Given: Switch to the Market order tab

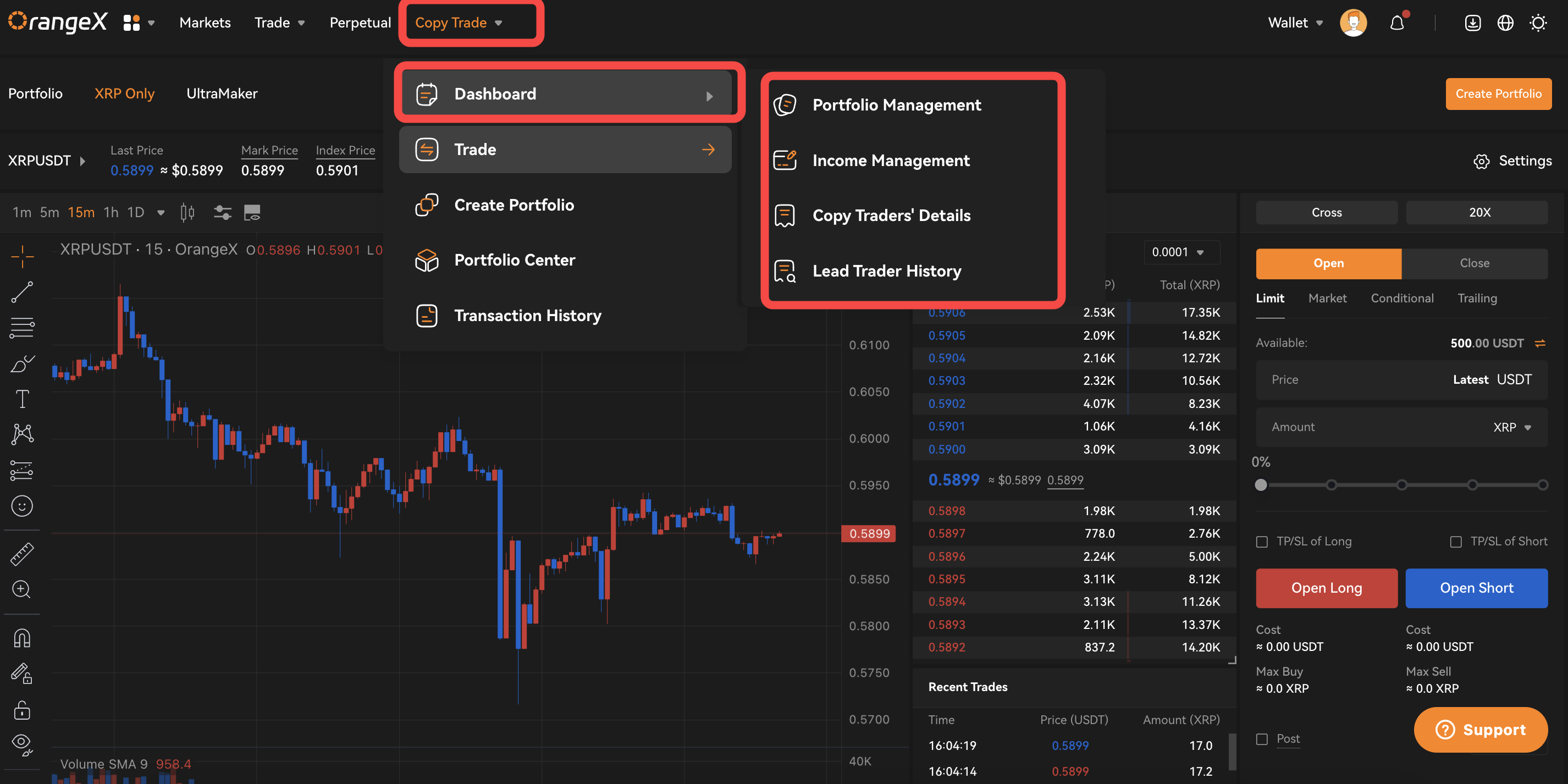Looking at the screenshot, I should point(1328,298).
